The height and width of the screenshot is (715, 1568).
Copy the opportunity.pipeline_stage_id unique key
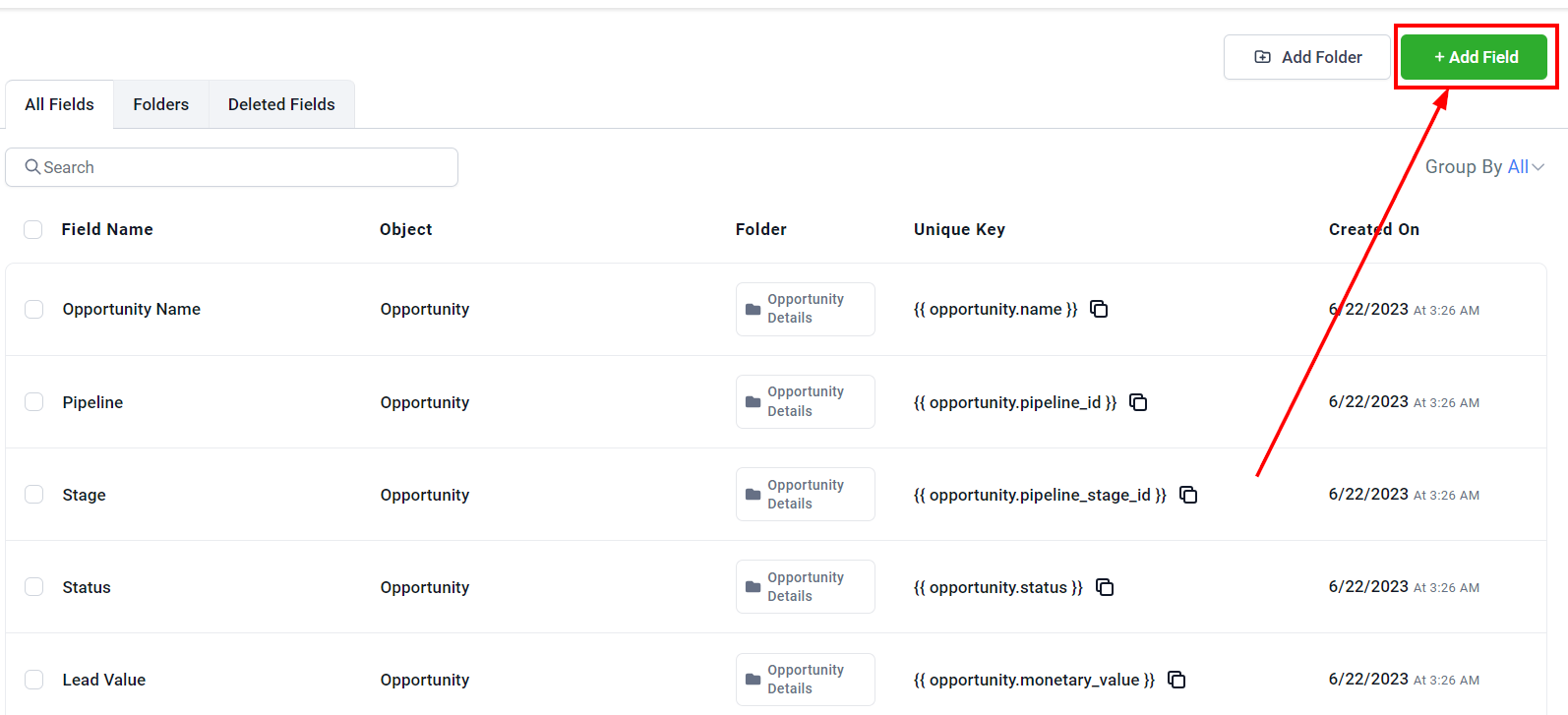click(x=1188, y=495)
